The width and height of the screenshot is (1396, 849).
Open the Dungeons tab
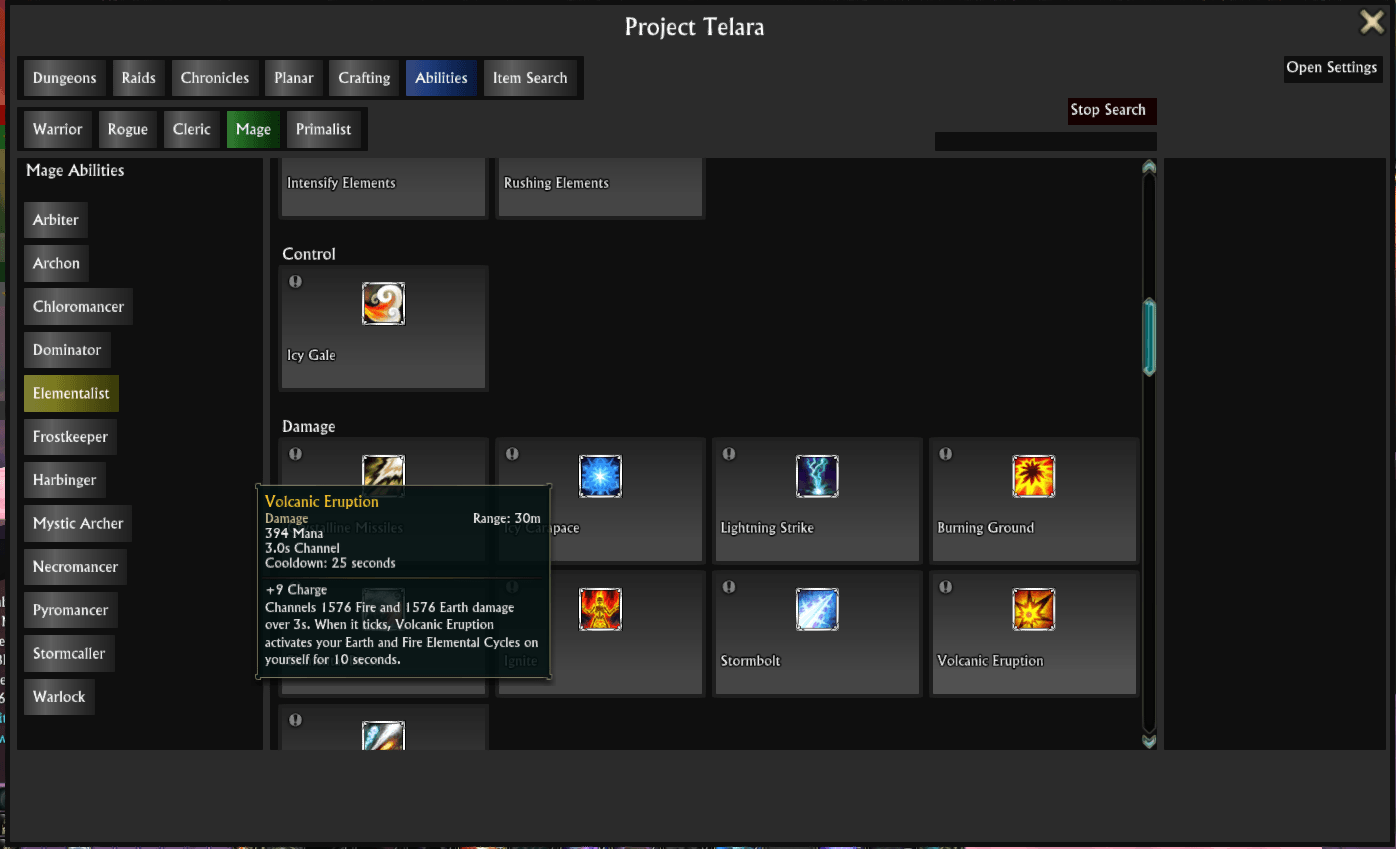pos(64,78)
